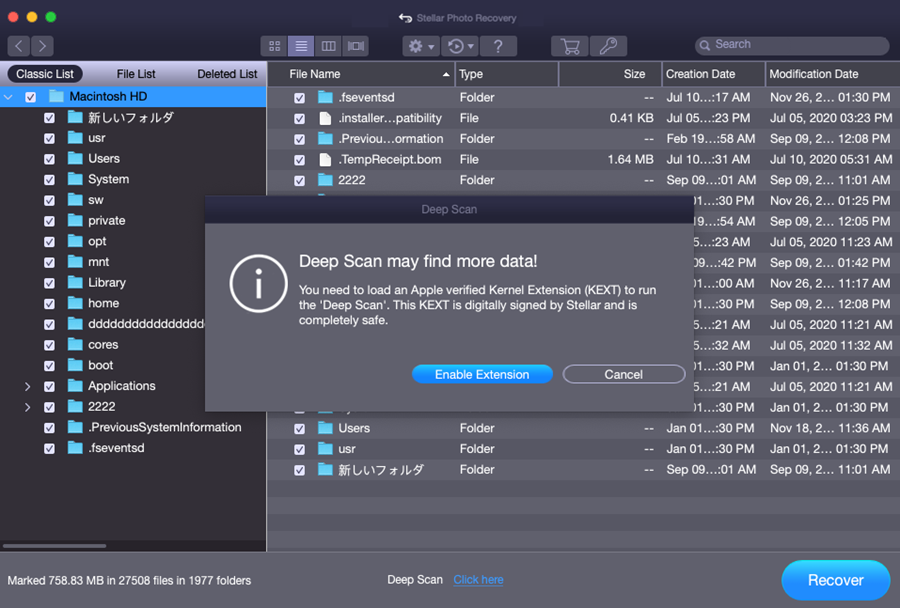Image resolution: width=900 pixels, height=608 pixels.
Task: Cancel the Deep Scan dialog
Action: (624, 374)
